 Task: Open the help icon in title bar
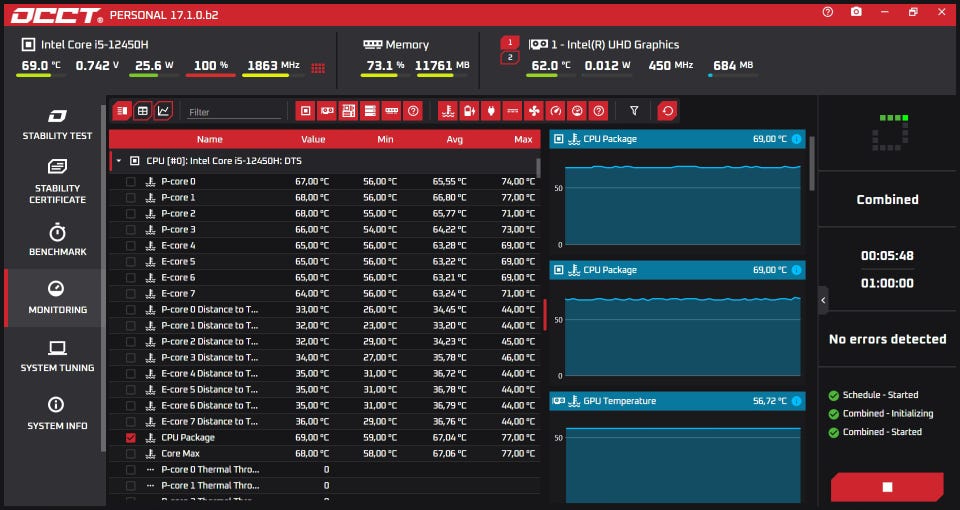tap(828, 12)
